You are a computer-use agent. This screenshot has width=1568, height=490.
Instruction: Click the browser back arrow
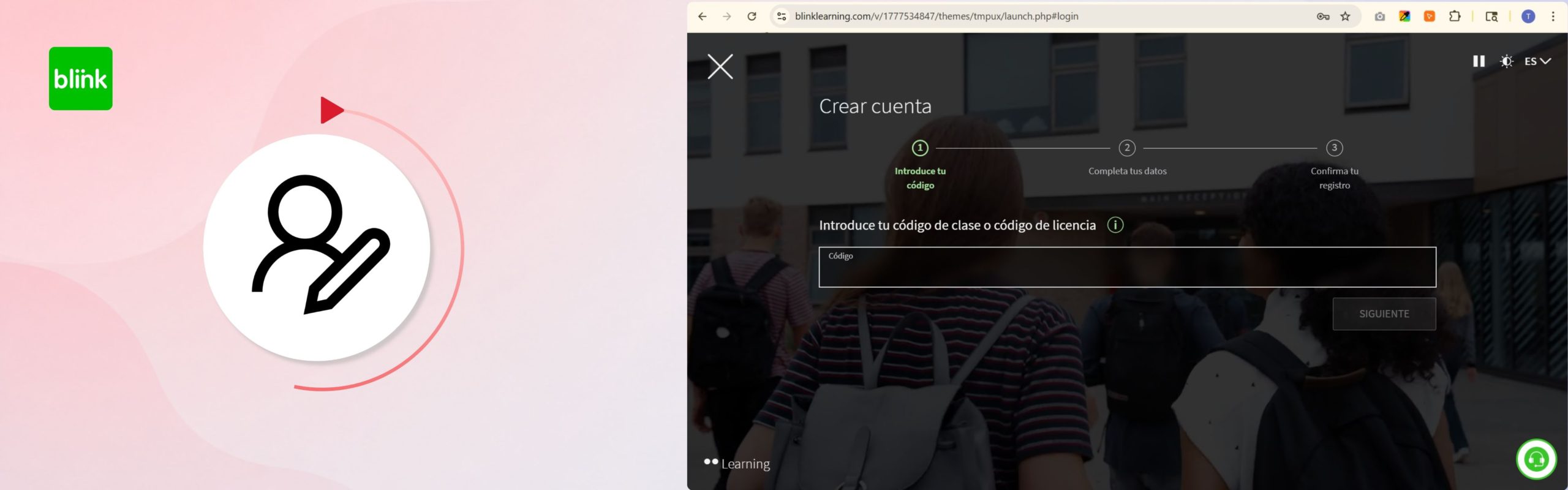703,17
